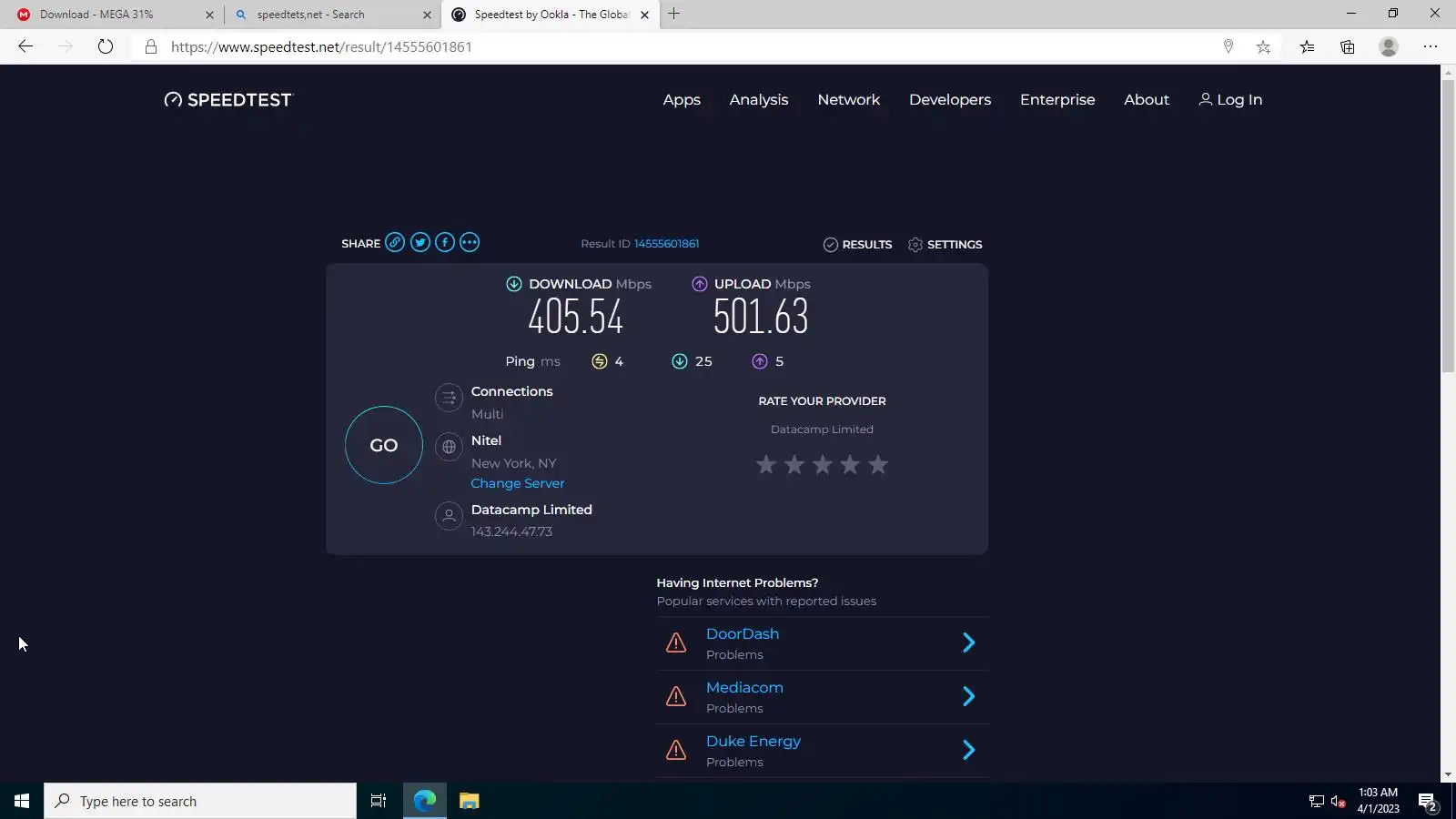Open the SETTINGS page
Screen dimensions: 1456x819
pyautogui.click(x=945, y=245)
